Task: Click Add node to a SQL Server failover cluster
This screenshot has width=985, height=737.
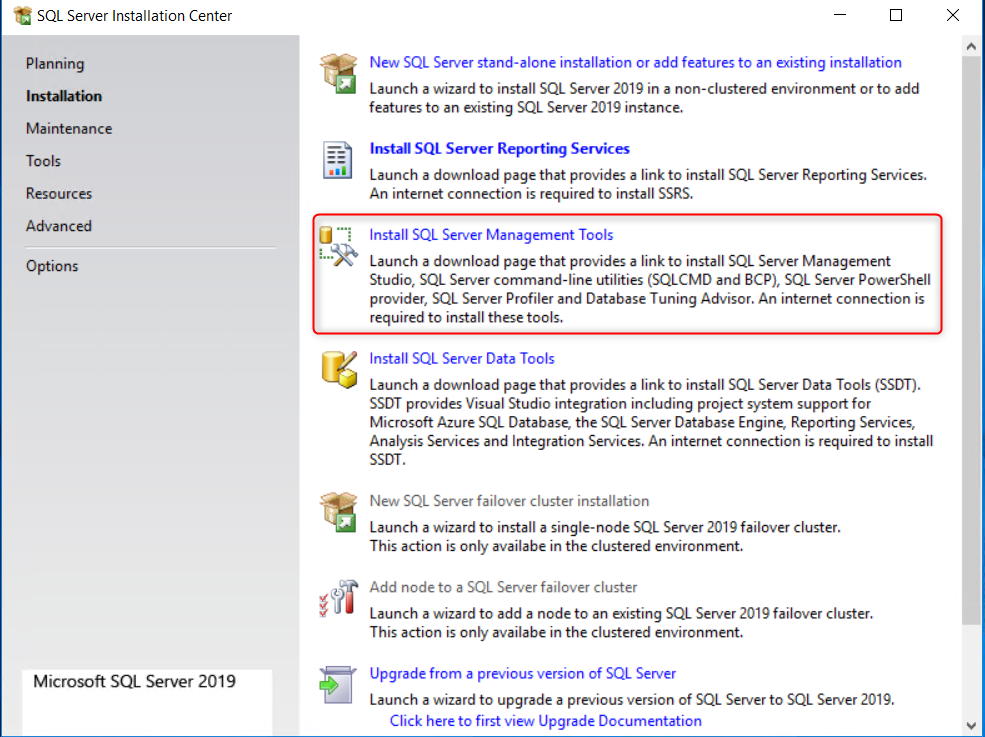Action: pos(503,587)
